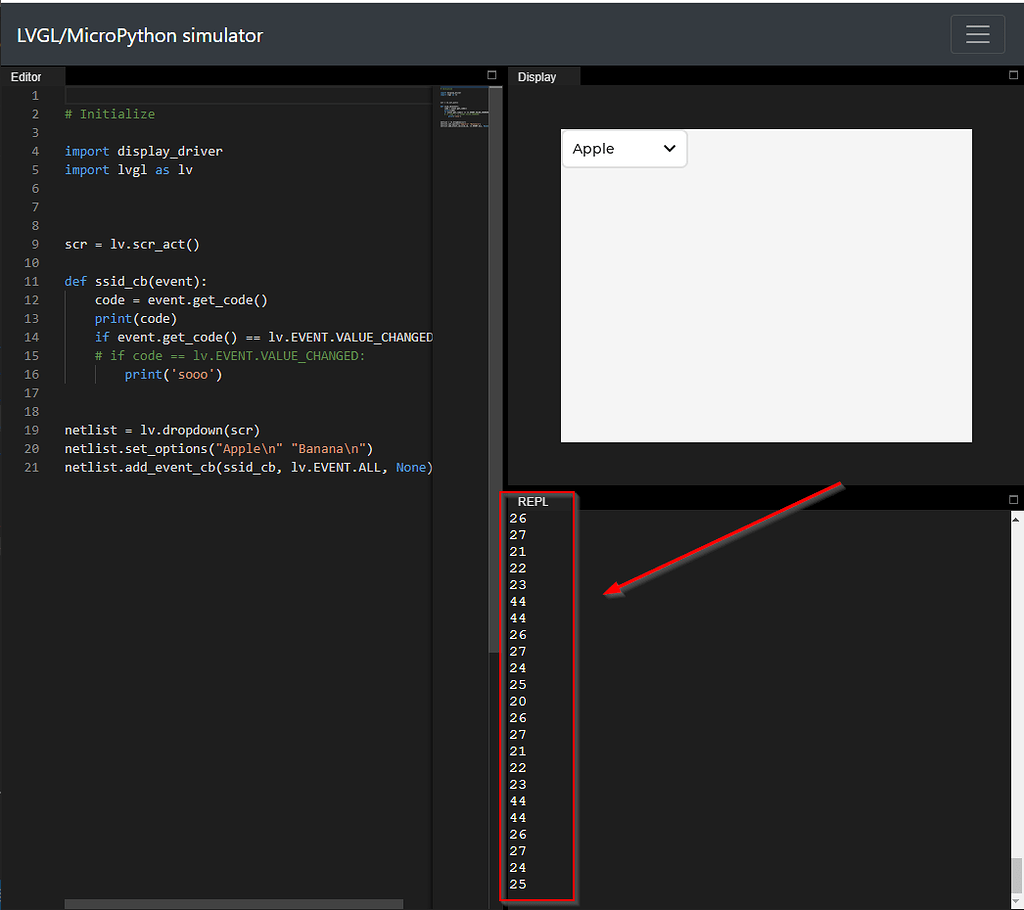1024x910 pixels.
Task: Switch to the Display tab
Action: (537, 76)
